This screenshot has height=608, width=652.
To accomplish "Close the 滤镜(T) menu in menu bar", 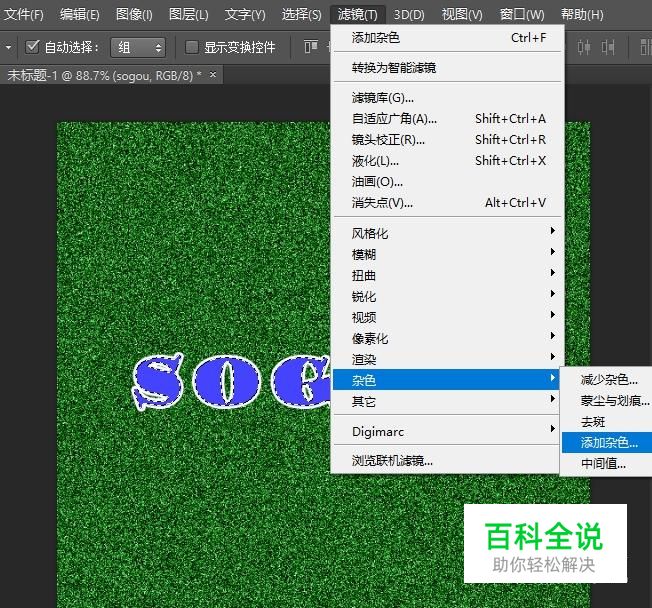I will (x=358, y=15).
